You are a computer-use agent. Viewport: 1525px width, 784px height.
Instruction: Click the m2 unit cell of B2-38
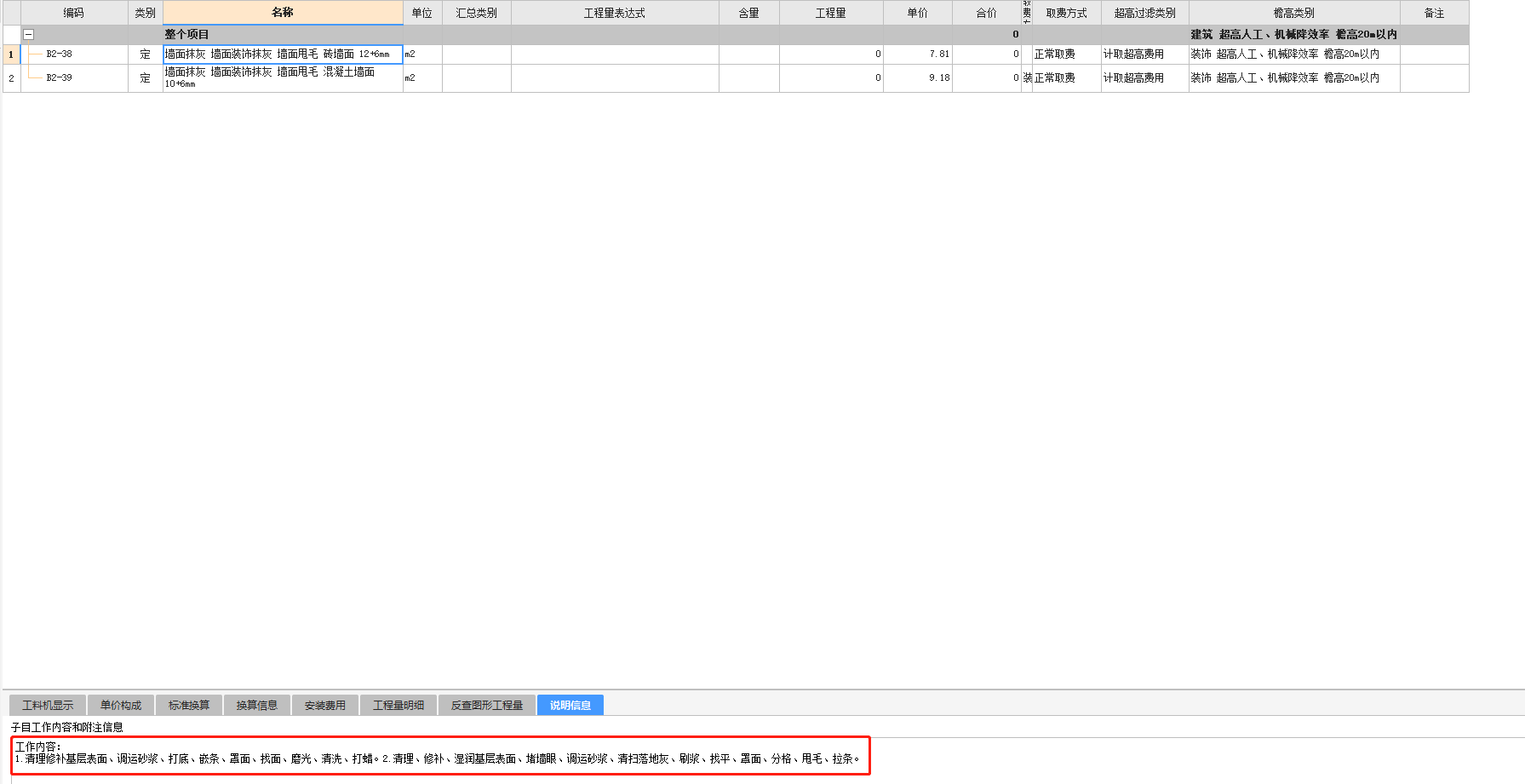(422, 54)
